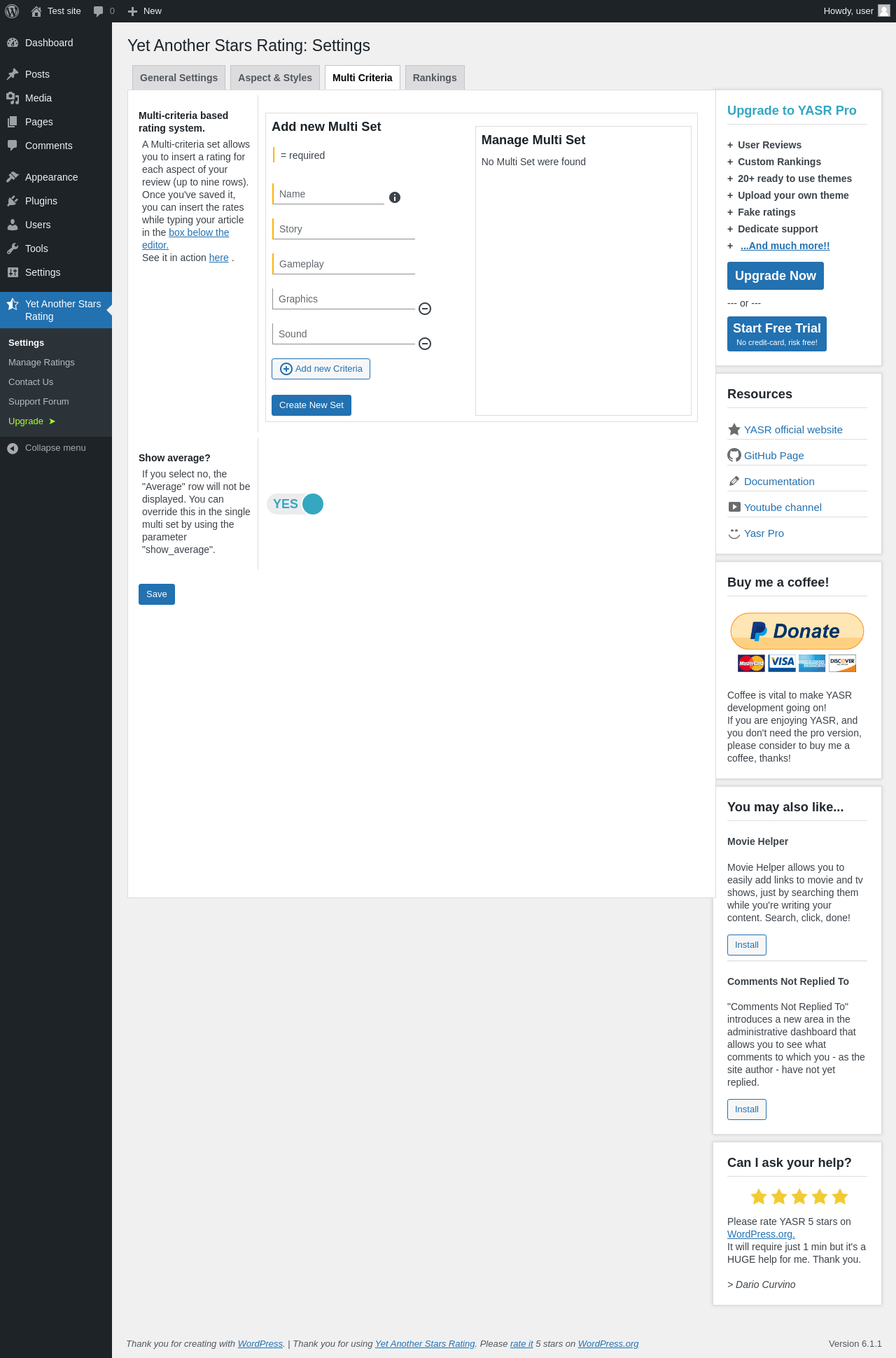
Task: Open 'here' link after See it in action
Action: [x=219, y=258]
